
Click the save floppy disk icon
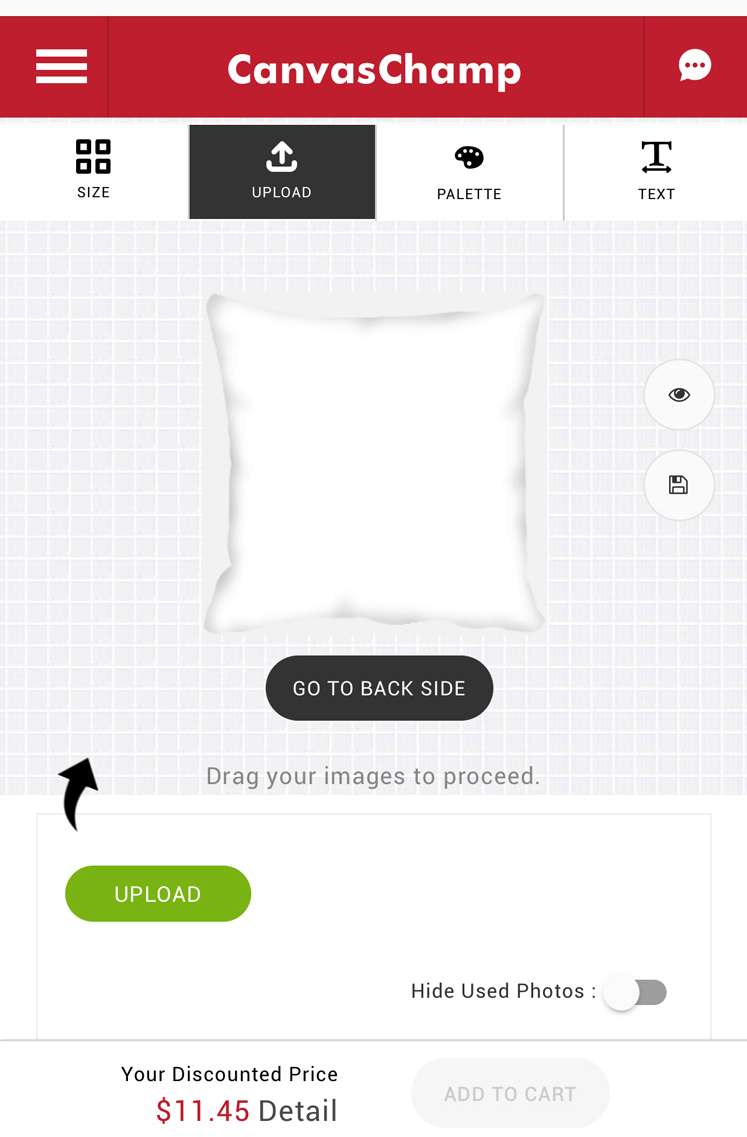(679, 485)
